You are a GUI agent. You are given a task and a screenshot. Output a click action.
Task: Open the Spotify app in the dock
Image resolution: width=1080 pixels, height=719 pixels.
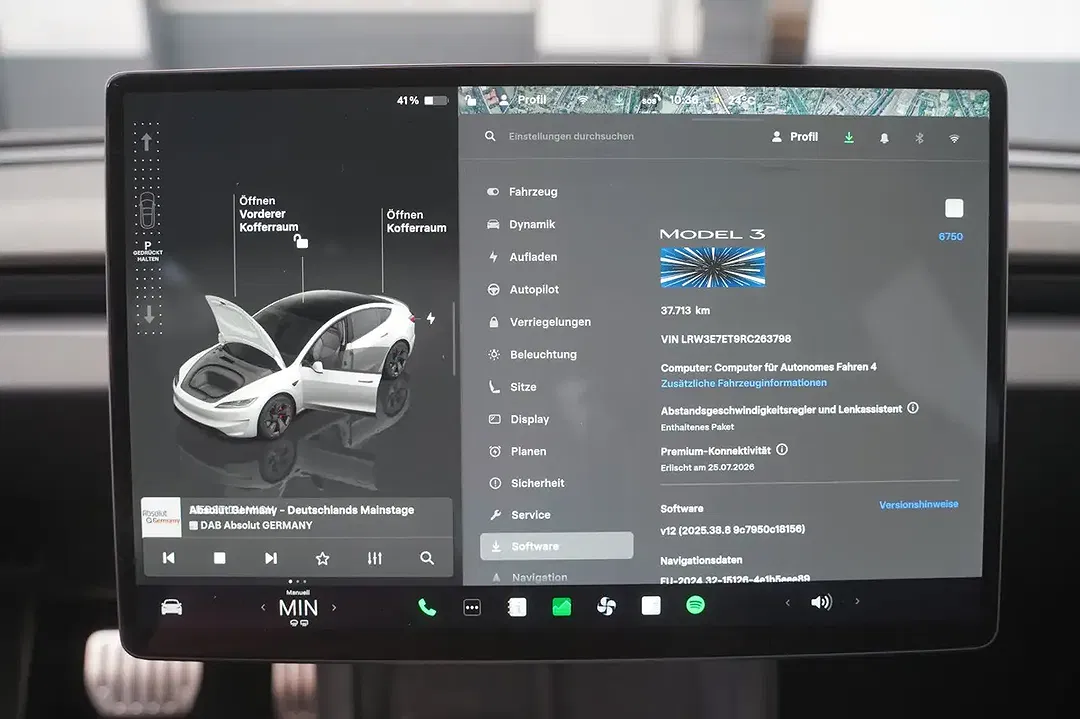696,605
